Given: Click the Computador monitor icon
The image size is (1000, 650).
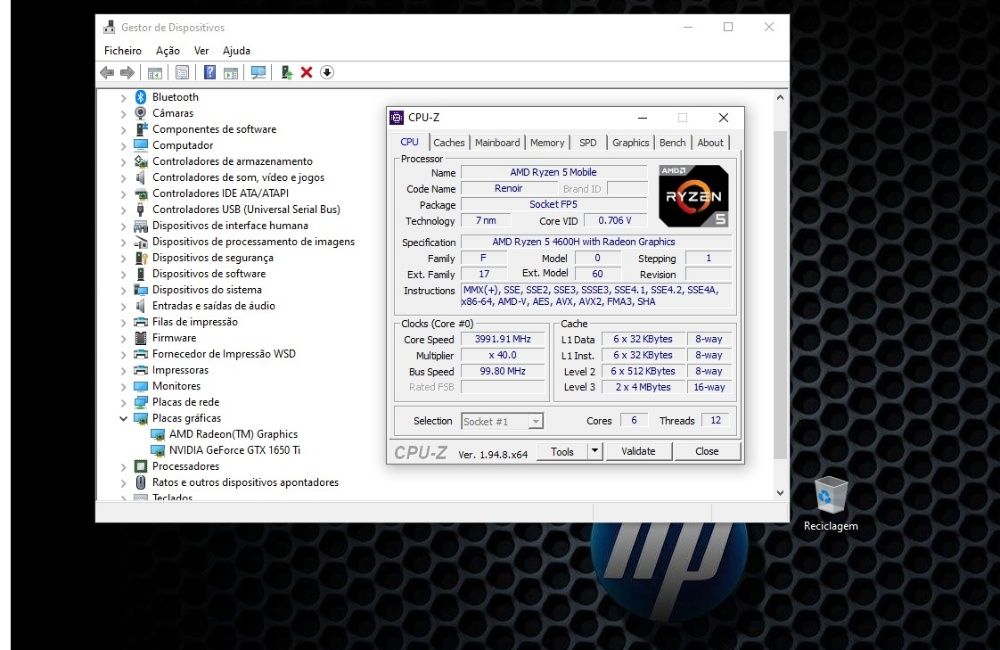Looking at the screenshot, I should pyautogui.click(x=141, y=145).
